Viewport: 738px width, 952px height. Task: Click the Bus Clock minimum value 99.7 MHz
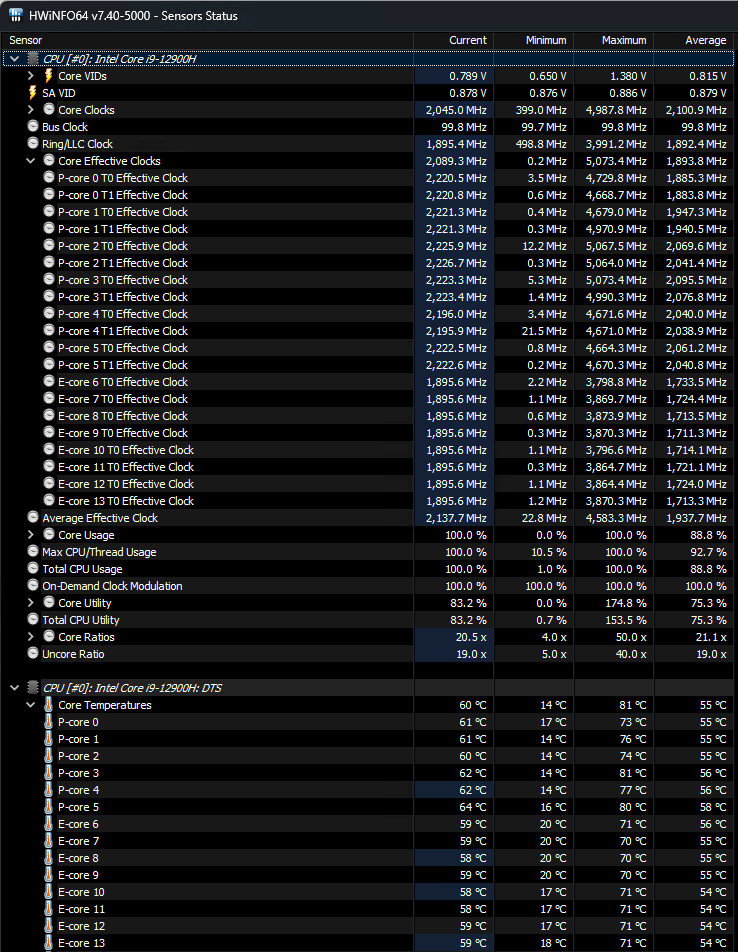[x=544, y=127]
